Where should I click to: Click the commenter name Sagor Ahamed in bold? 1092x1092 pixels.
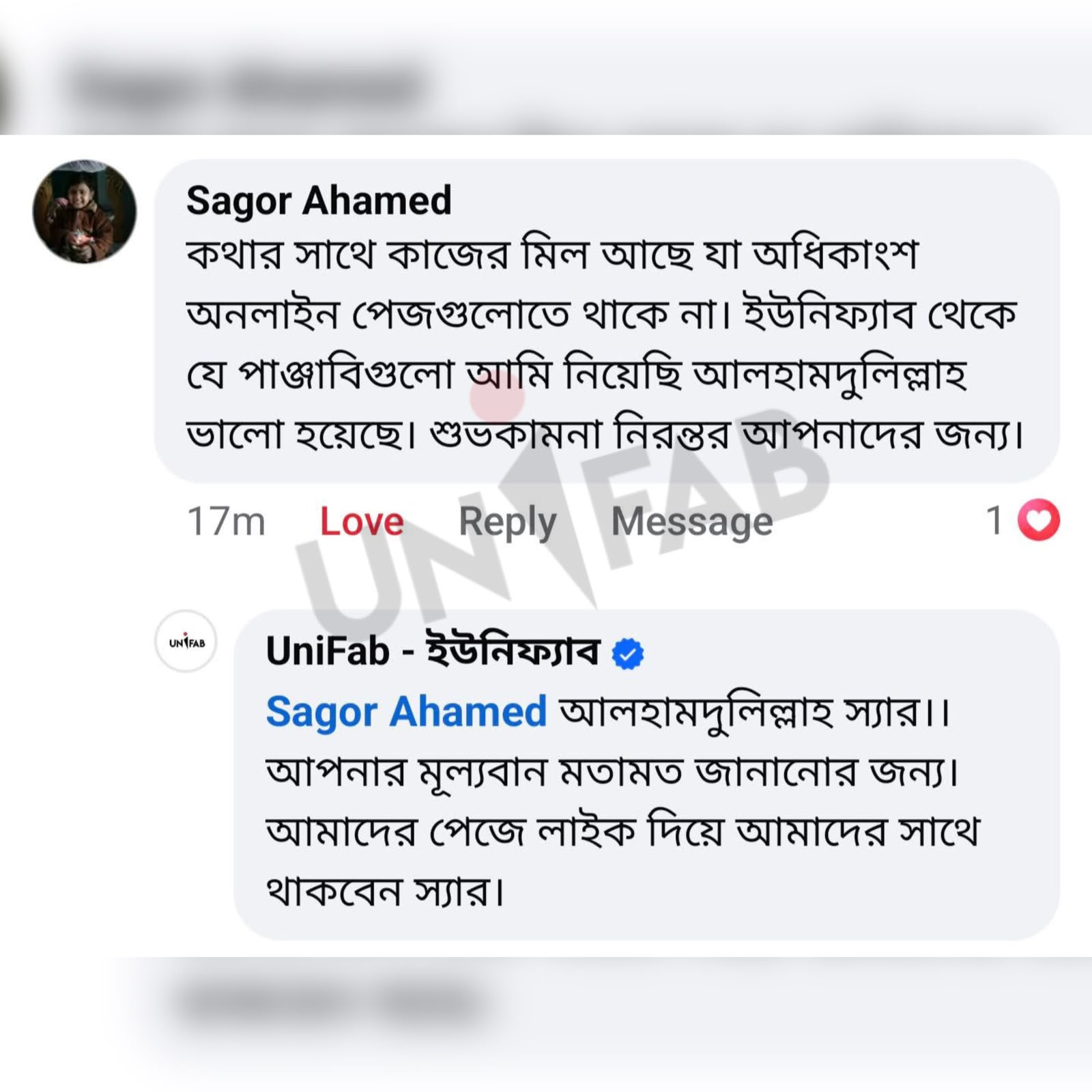[x=319, y=201]
